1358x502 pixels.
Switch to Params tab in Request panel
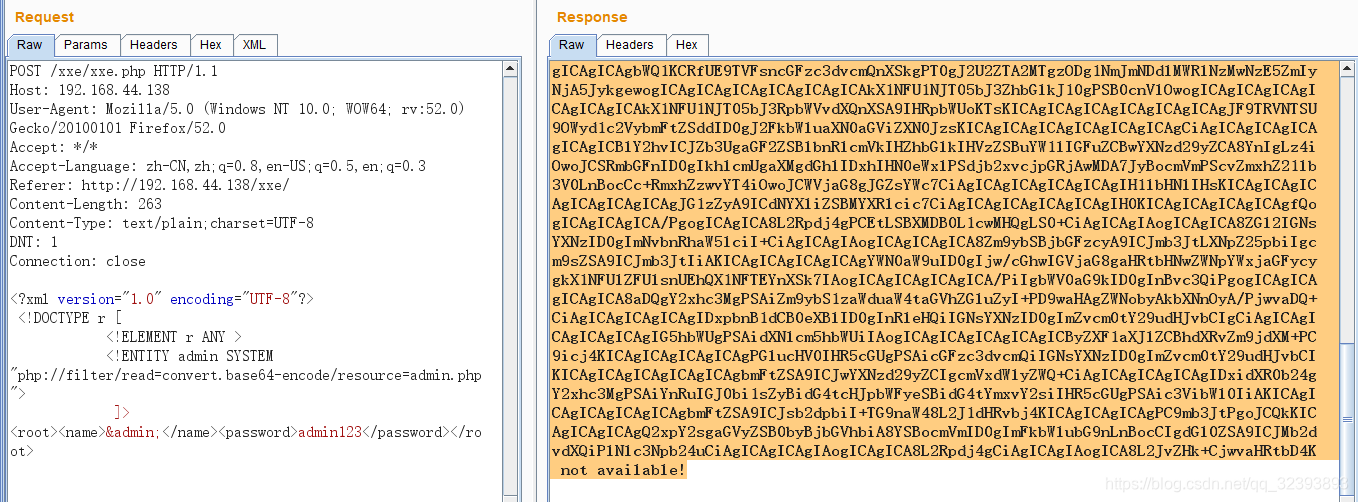[x=86, y=45]
